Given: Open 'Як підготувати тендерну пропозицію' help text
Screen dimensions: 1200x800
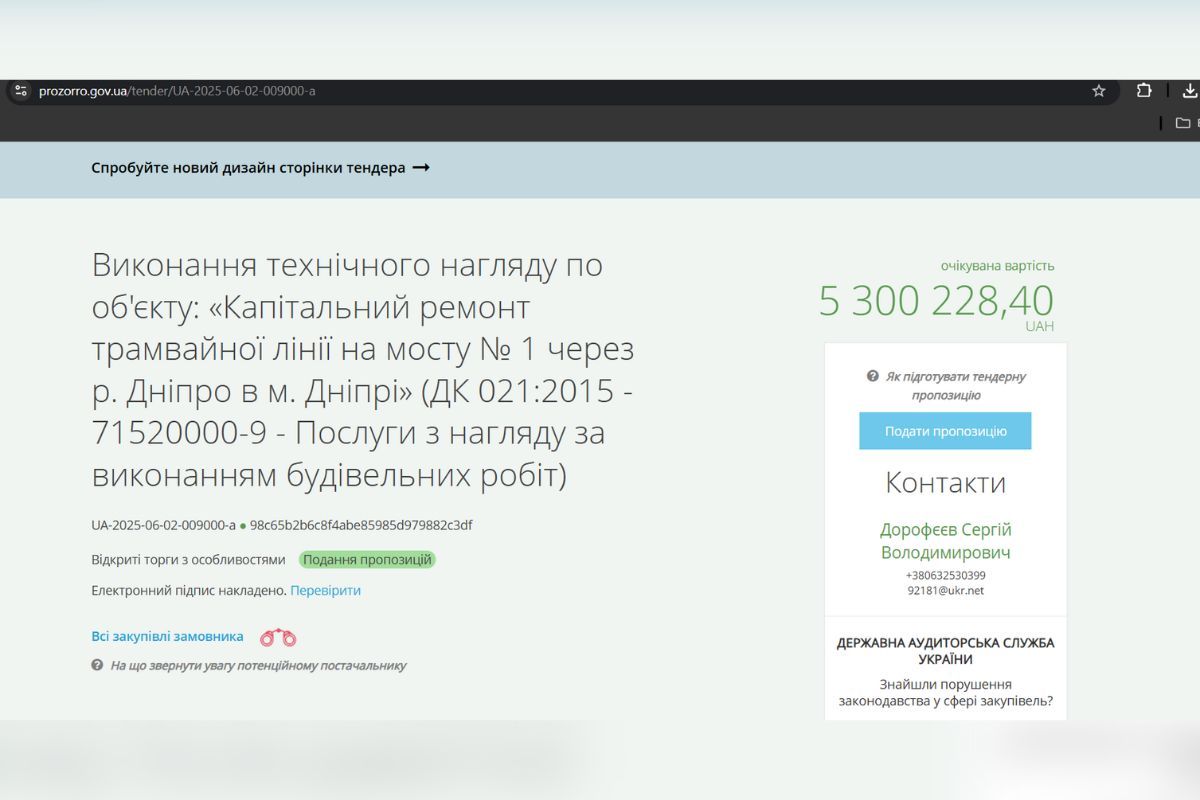Looking at the screenshot, I should pos(955,386).
